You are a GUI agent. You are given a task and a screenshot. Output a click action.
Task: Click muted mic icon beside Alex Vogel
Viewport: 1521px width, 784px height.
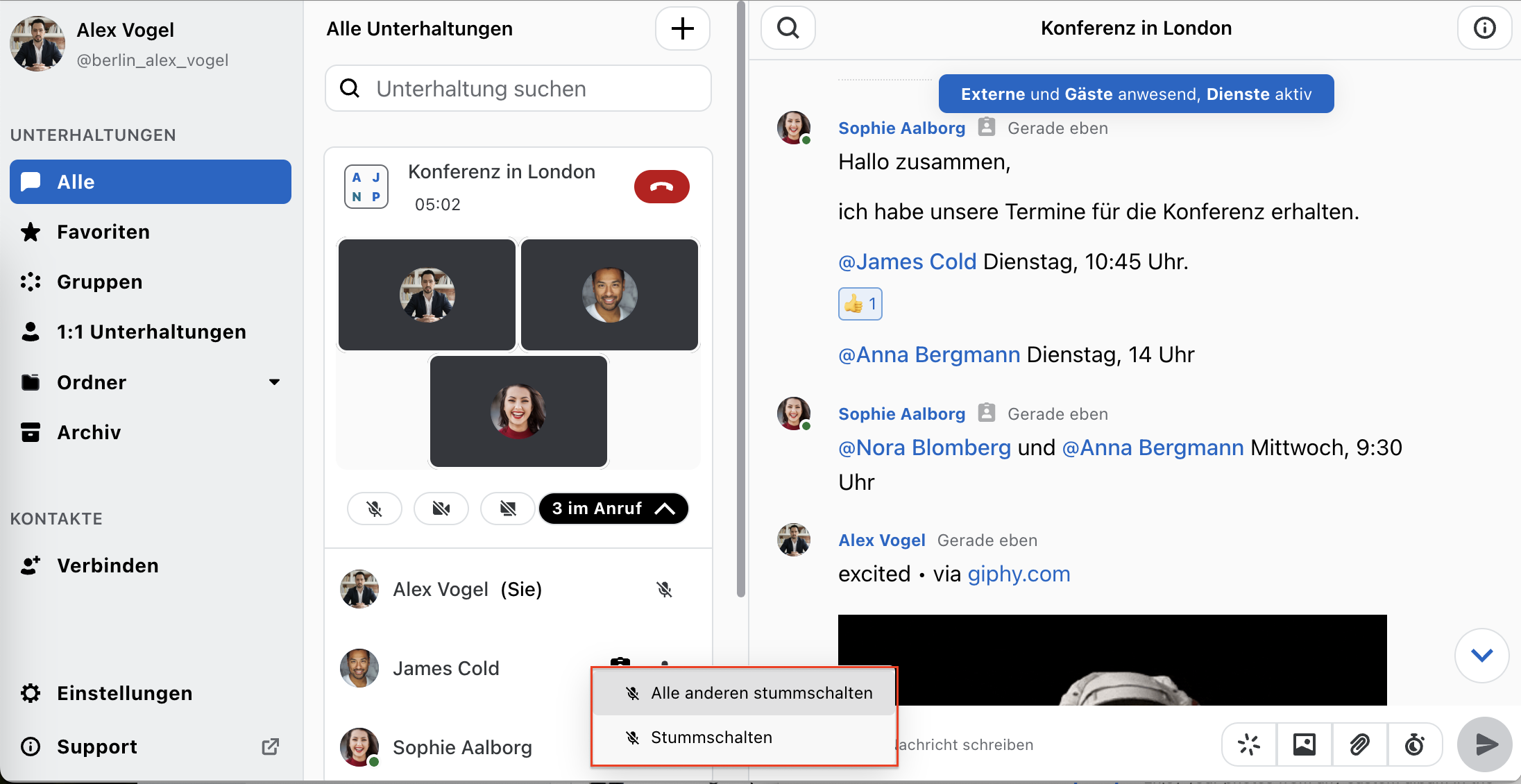tap(664, 590)
